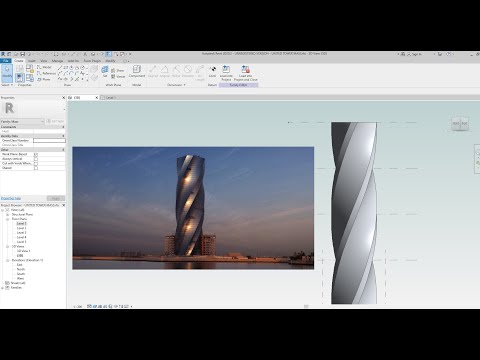480x360 pixels.
Task: Switch to the Modify ribbon tab
Action: click(x=110, y=61)
